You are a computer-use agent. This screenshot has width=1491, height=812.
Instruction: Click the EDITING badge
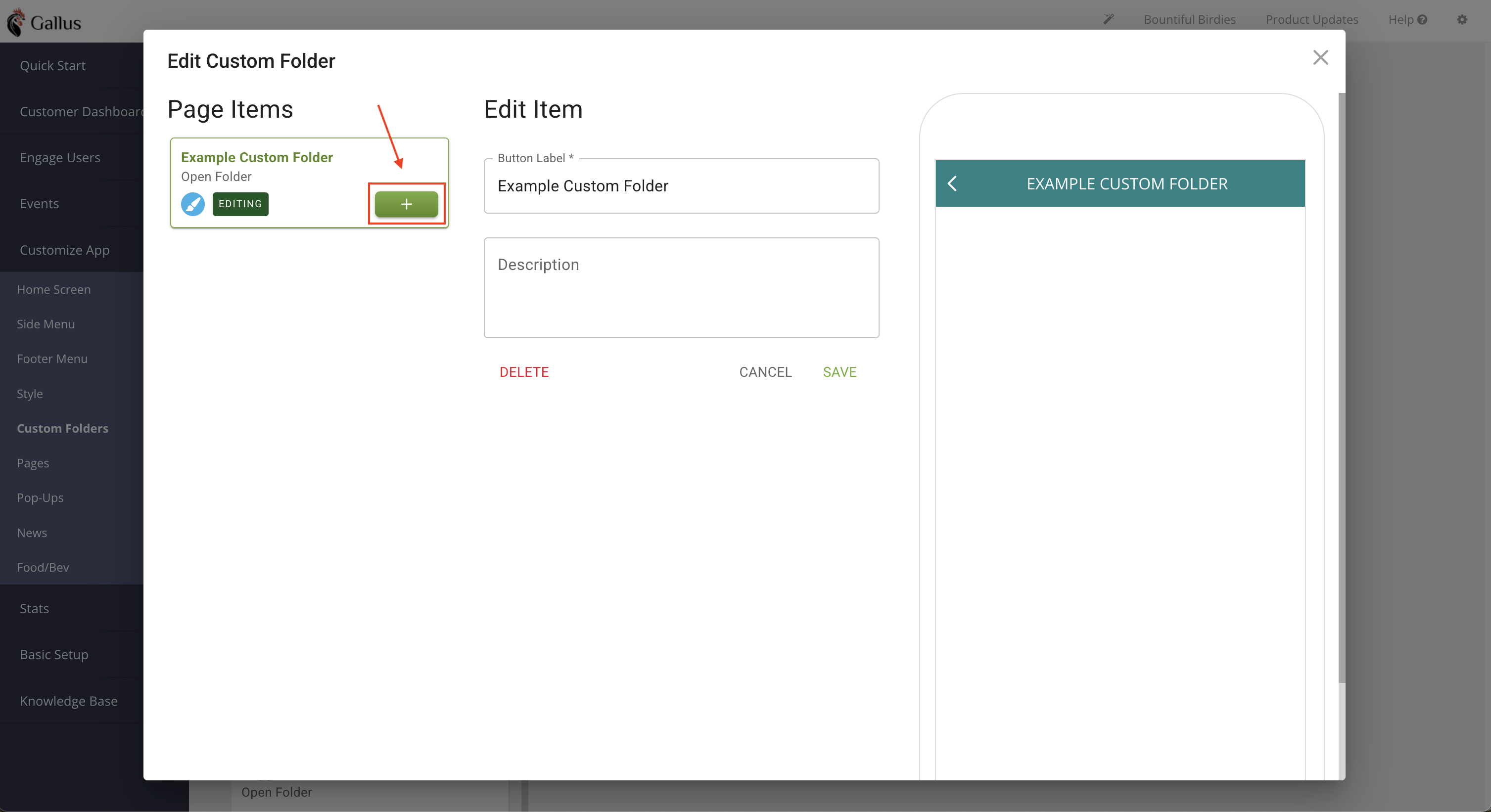(x=240, y=204)
